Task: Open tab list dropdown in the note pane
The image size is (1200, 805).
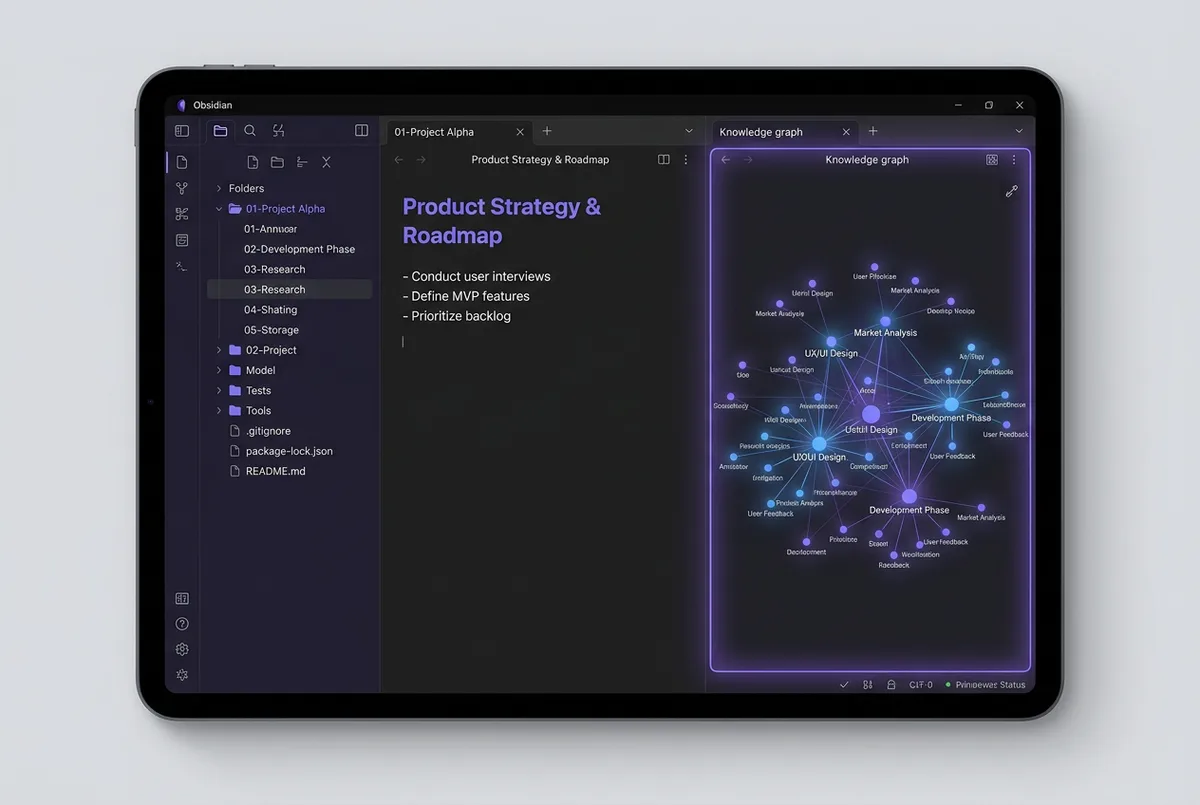Action: tap(689, 131)
